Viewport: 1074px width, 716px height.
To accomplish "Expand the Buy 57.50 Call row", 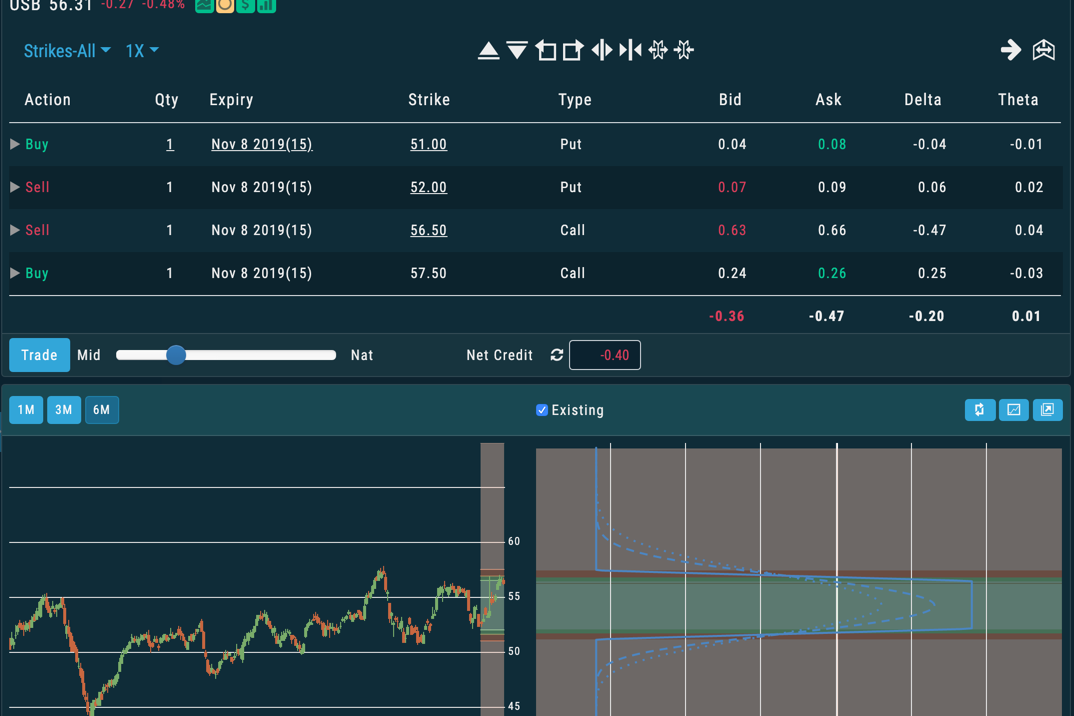I will pos(14,273).
